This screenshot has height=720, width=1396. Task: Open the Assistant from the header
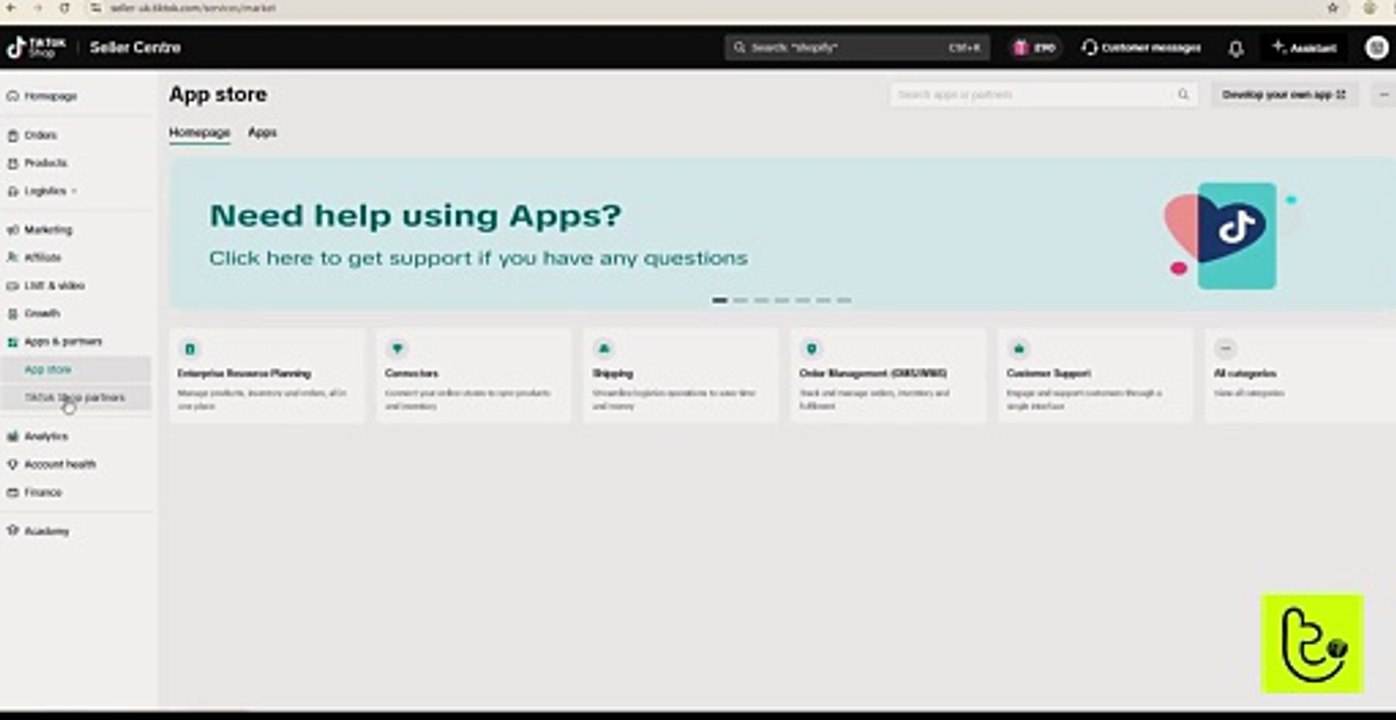[x=1304, y=47]
